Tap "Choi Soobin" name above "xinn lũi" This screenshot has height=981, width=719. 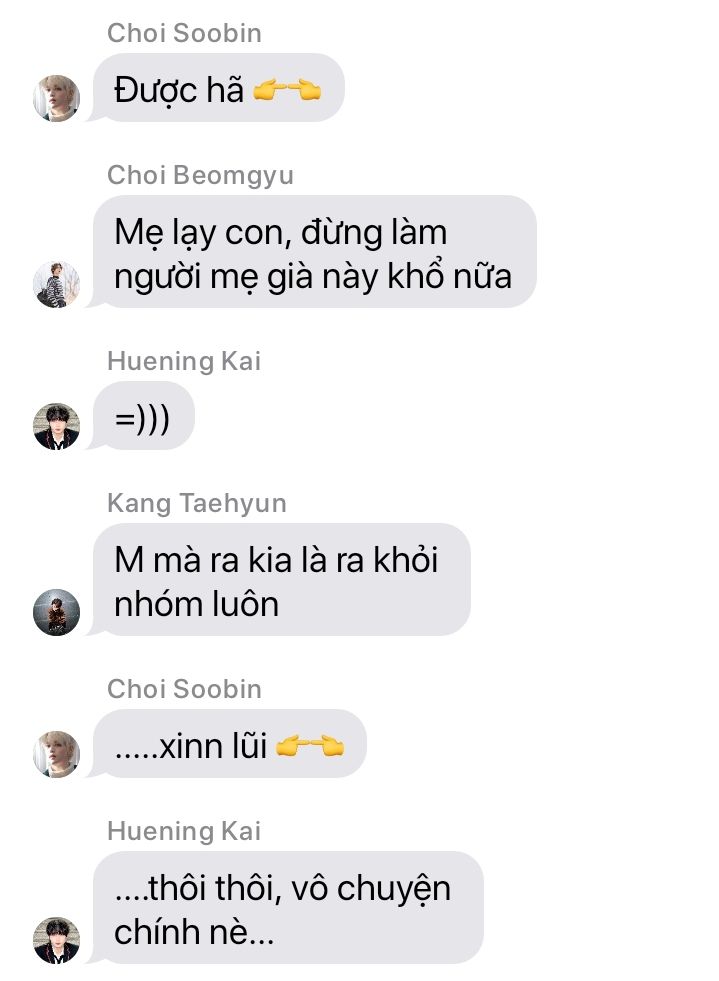[x=184, y=689]
